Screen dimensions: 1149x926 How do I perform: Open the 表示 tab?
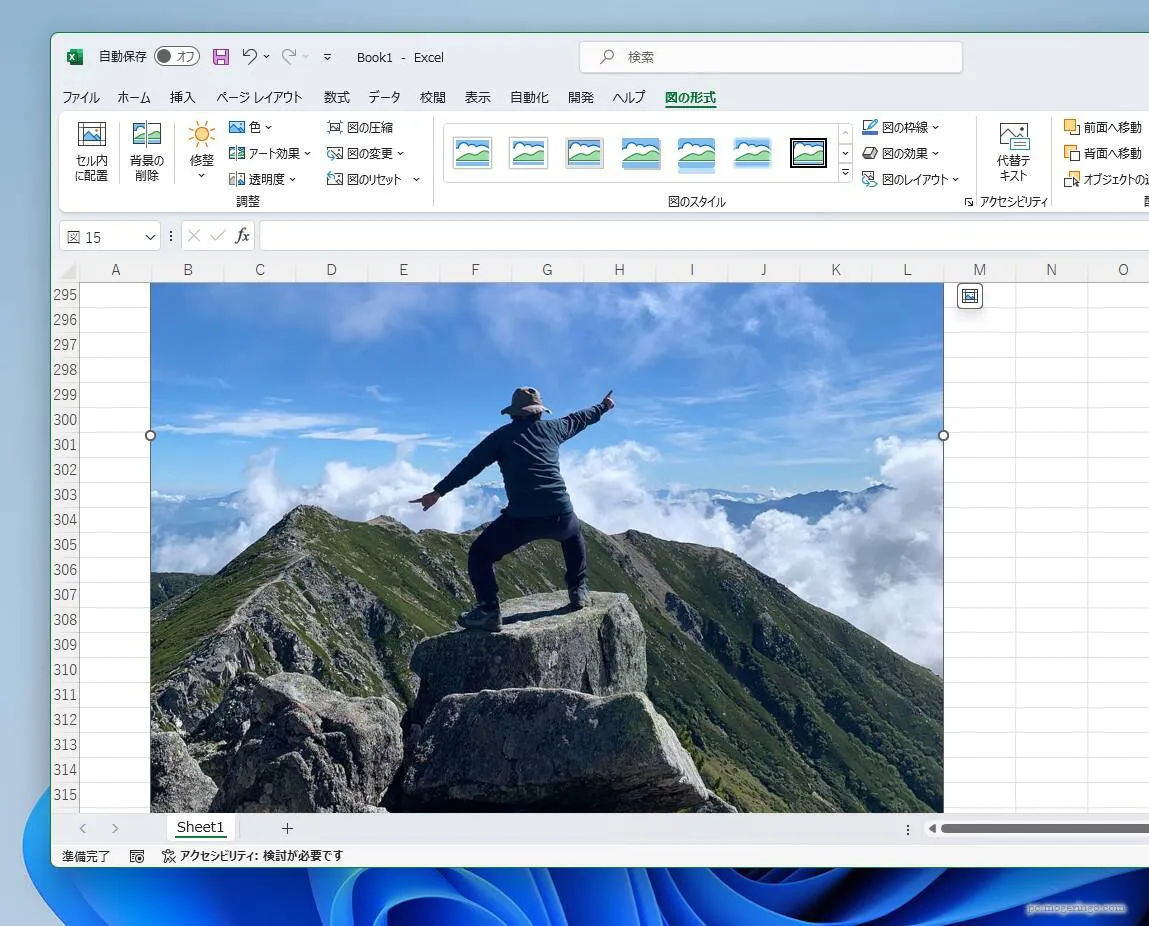[x=478, y=97]
